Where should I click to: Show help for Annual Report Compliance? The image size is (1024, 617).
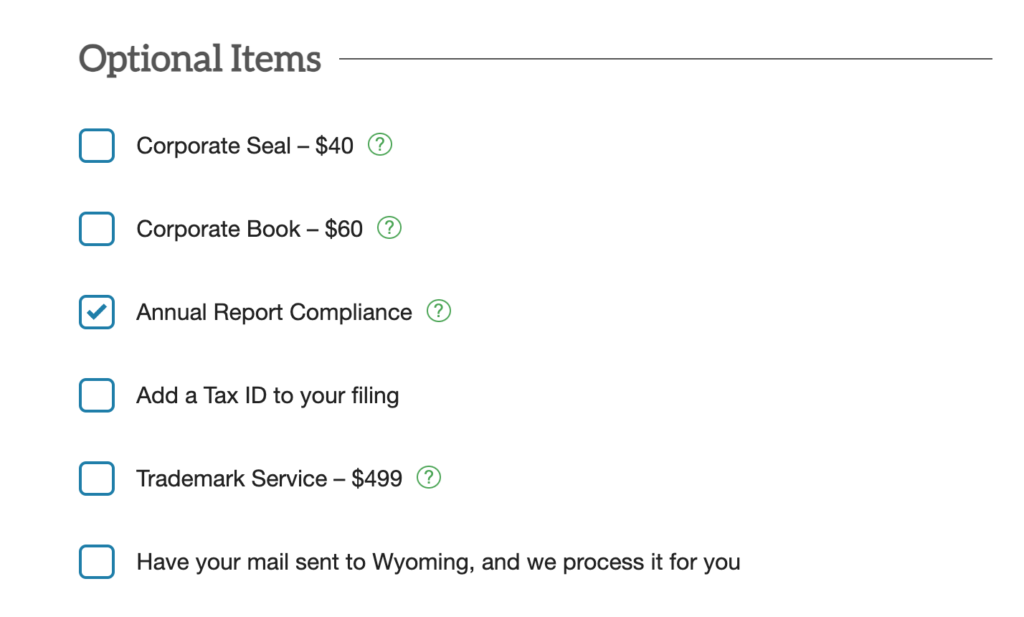point(439,311)
